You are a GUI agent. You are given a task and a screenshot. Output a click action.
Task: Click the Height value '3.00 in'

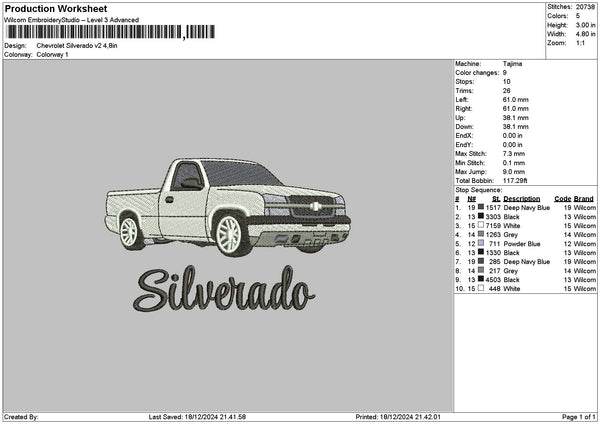pyautogui.click(x=585, y=25)
